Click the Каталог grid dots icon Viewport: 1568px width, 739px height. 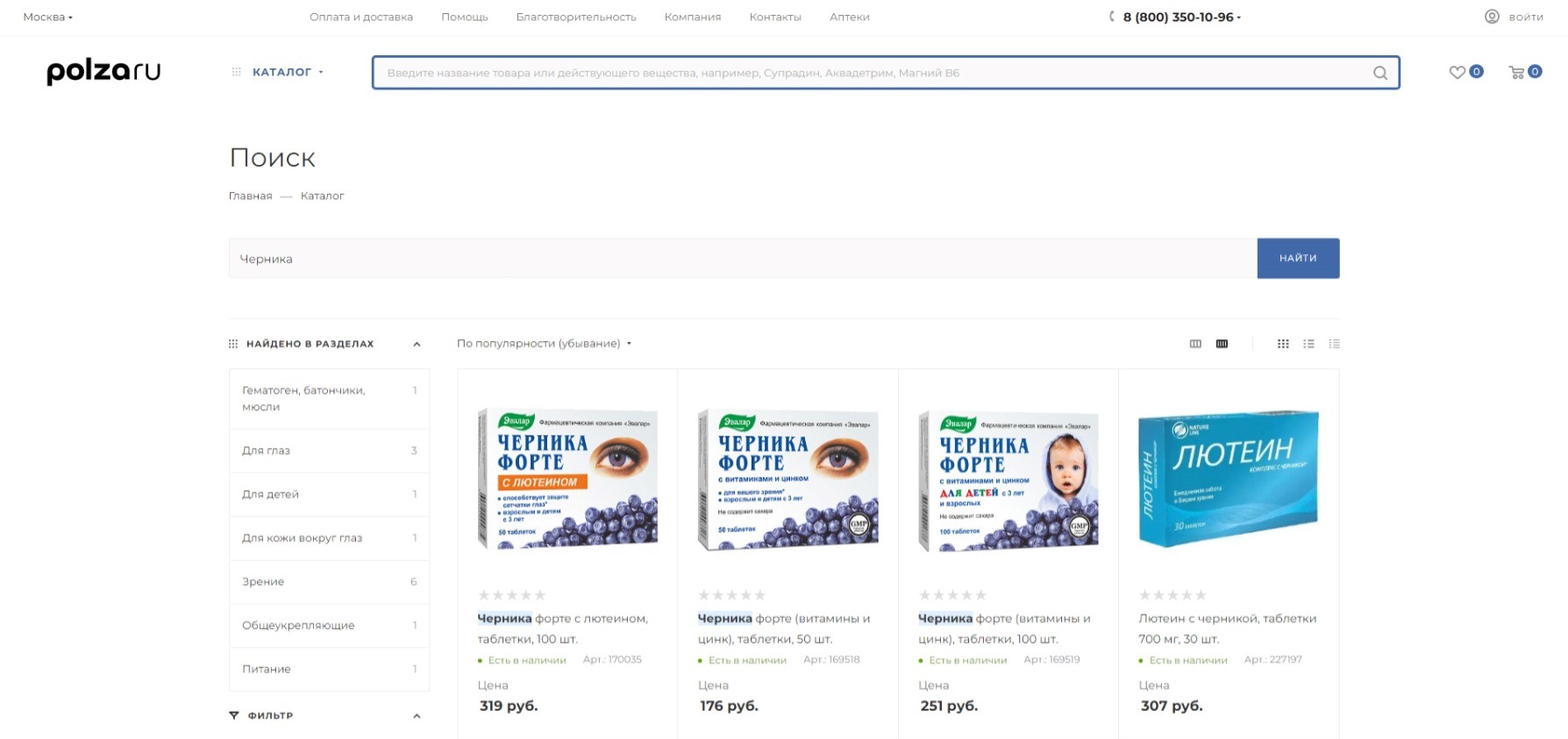click(236, 72)
